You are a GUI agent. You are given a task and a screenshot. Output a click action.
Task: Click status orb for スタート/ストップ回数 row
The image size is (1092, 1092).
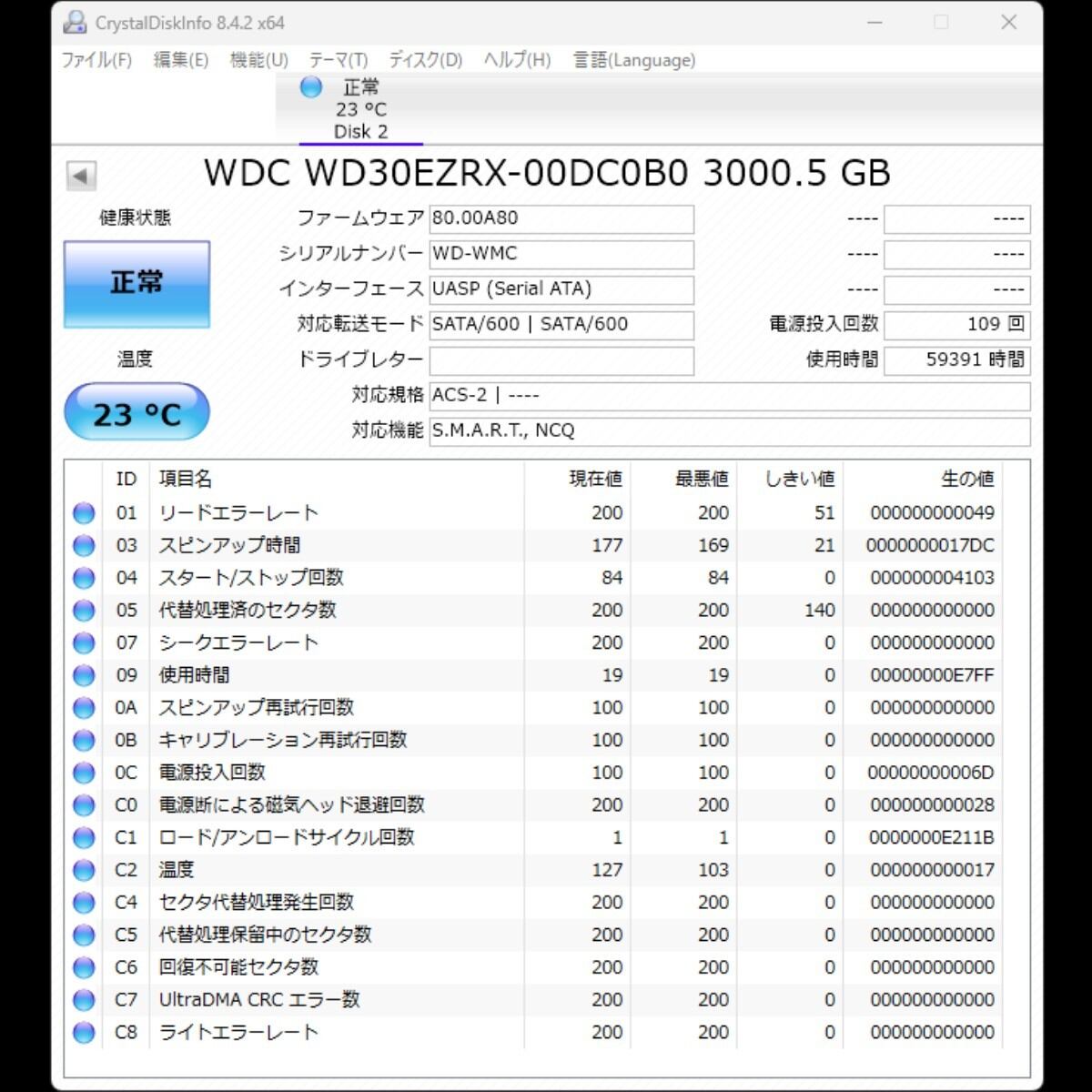point(84,578)
